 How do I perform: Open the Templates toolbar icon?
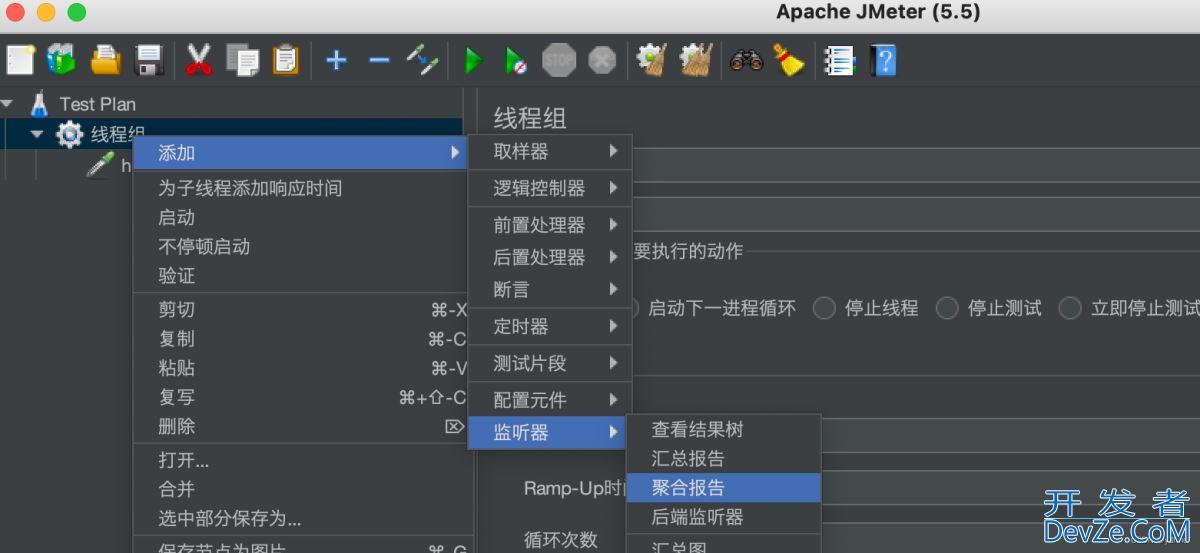[x=62, y=61]
